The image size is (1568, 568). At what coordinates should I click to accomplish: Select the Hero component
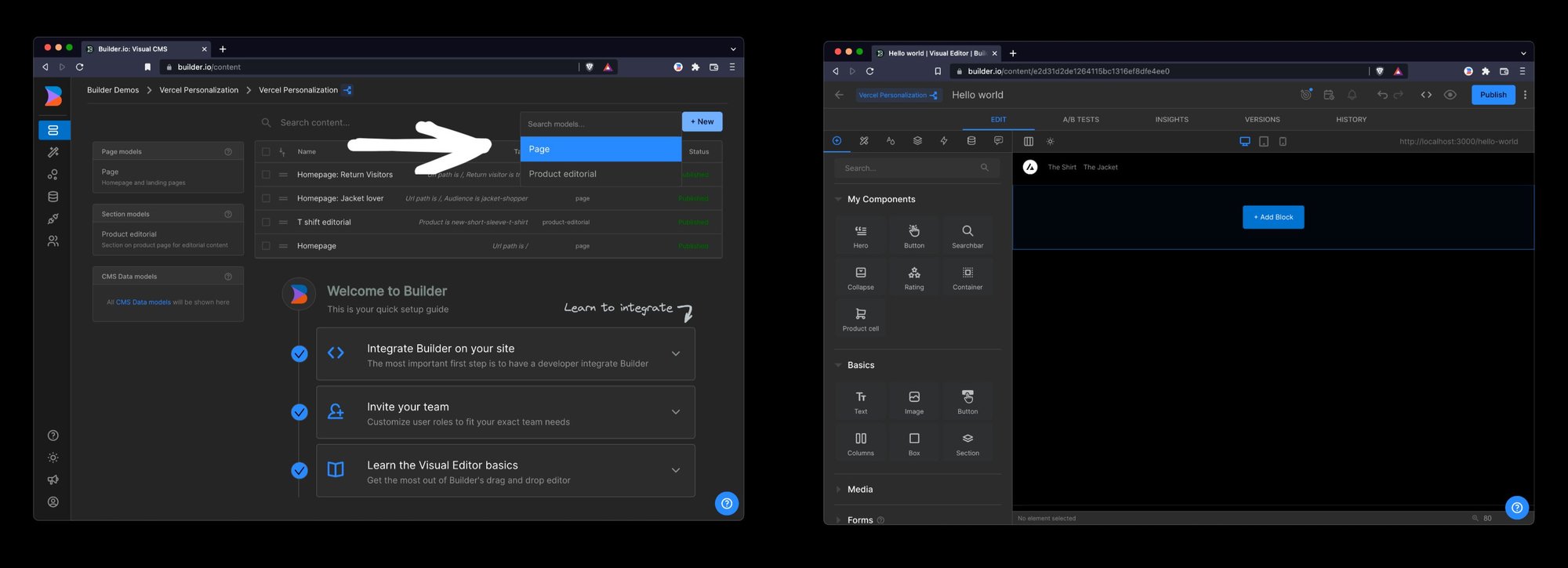[x=861, y=236]
